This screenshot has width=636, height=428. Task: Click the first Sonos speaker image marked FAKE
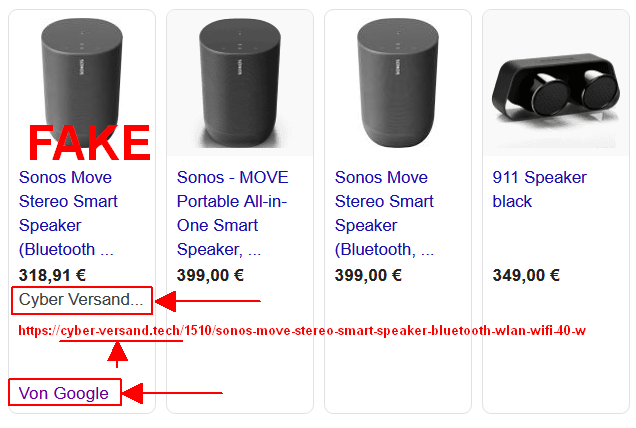pyautogui.click(x=82, y=81)
